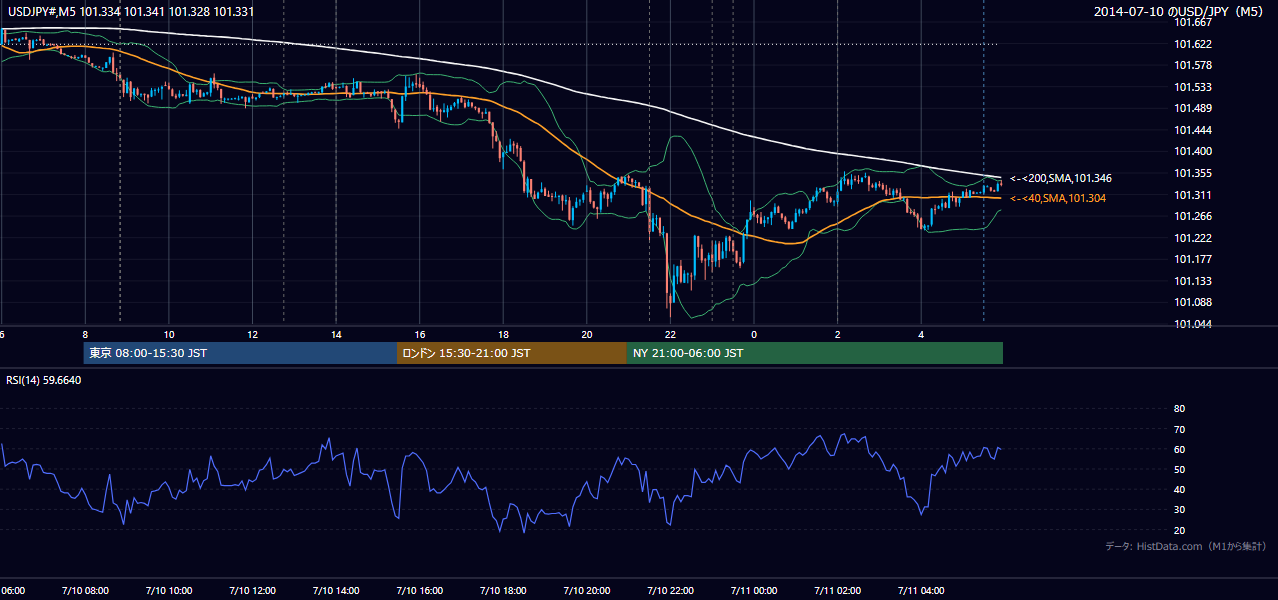Click the 7/11 04:00 date label
Screen dimensions: 1278x600
pos(921,590)
